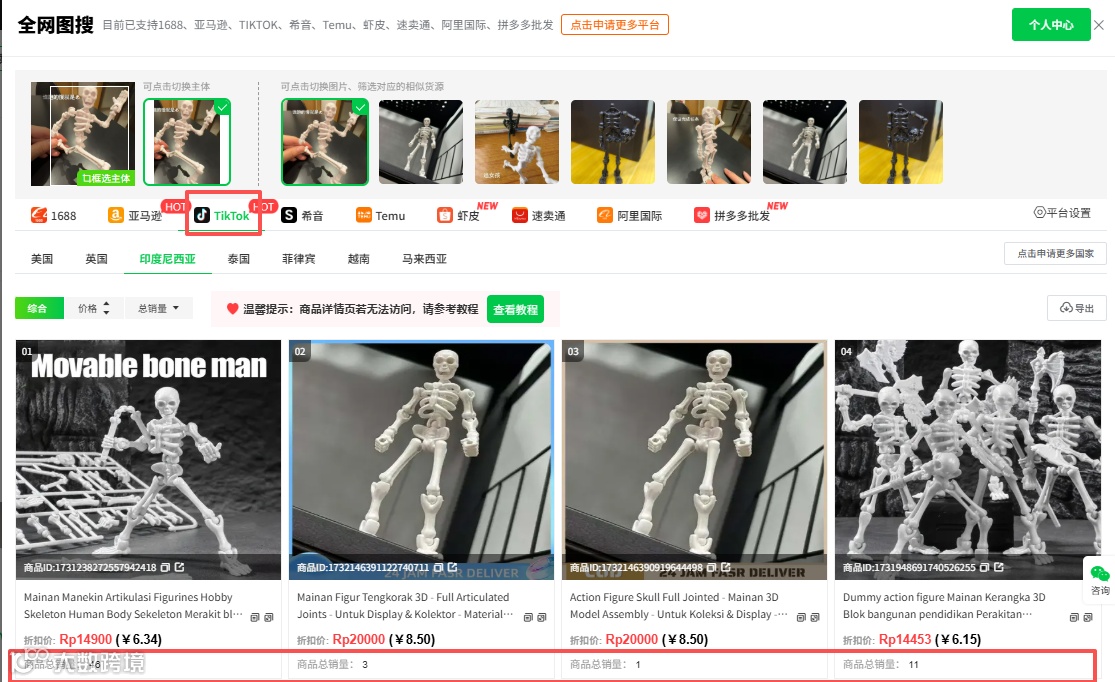This screenshot has width=1115, height=682.
Task: Copy product ID 1731238272557942418
Action: click(x=165, y=568)
